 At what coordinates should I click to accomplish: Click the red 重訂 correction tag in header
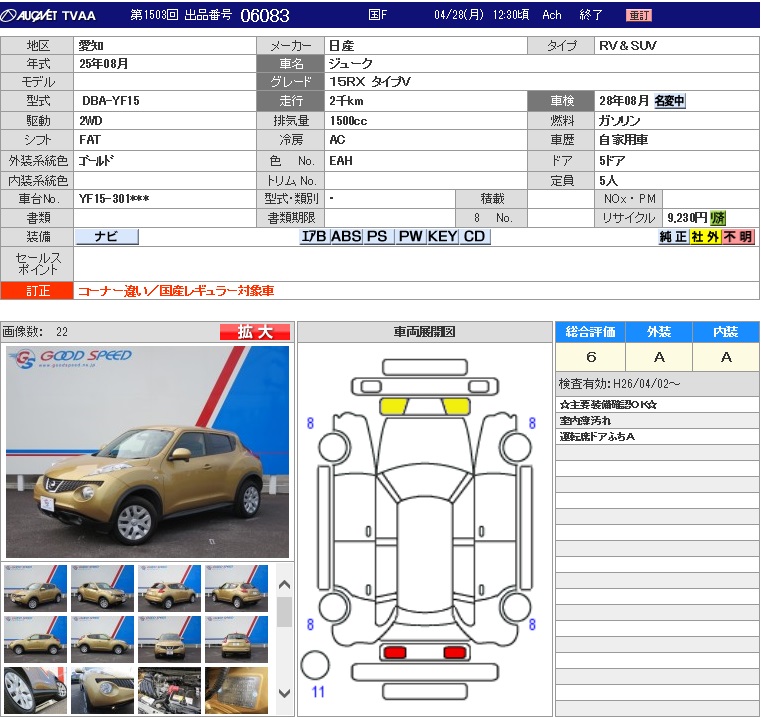[x=639, y=15]
